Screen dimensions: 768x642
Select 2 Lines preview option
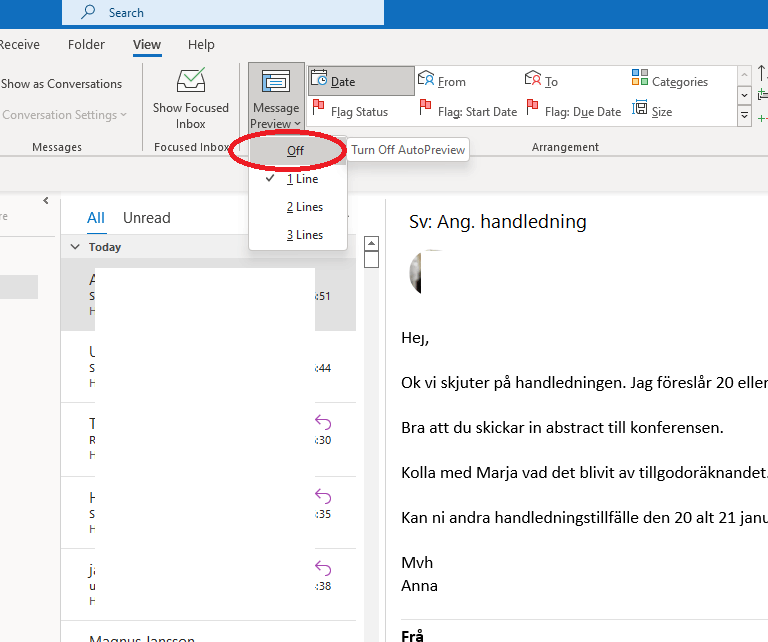coord(298,207)
